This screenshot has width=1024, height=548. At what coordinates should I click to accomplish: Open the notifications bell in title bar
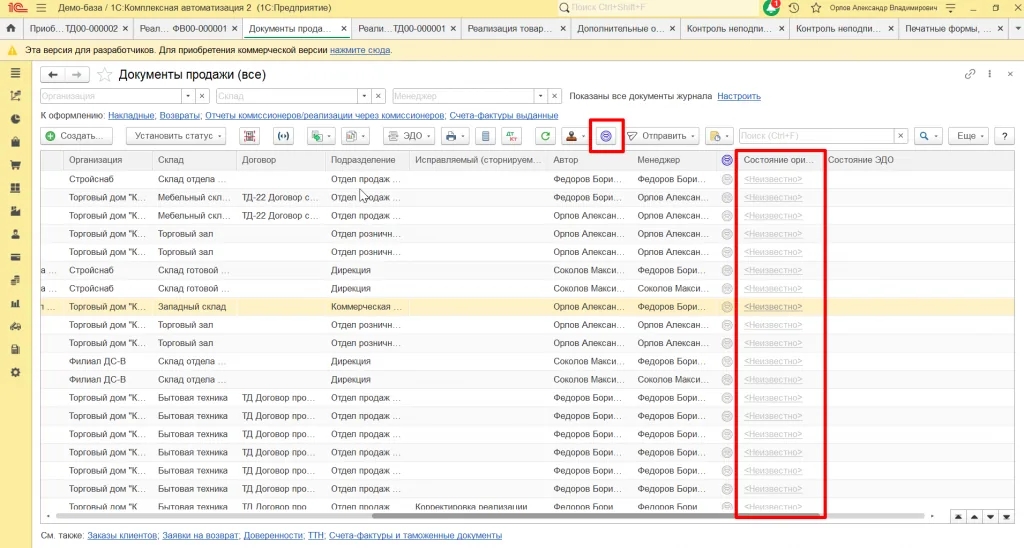point(771,8)
